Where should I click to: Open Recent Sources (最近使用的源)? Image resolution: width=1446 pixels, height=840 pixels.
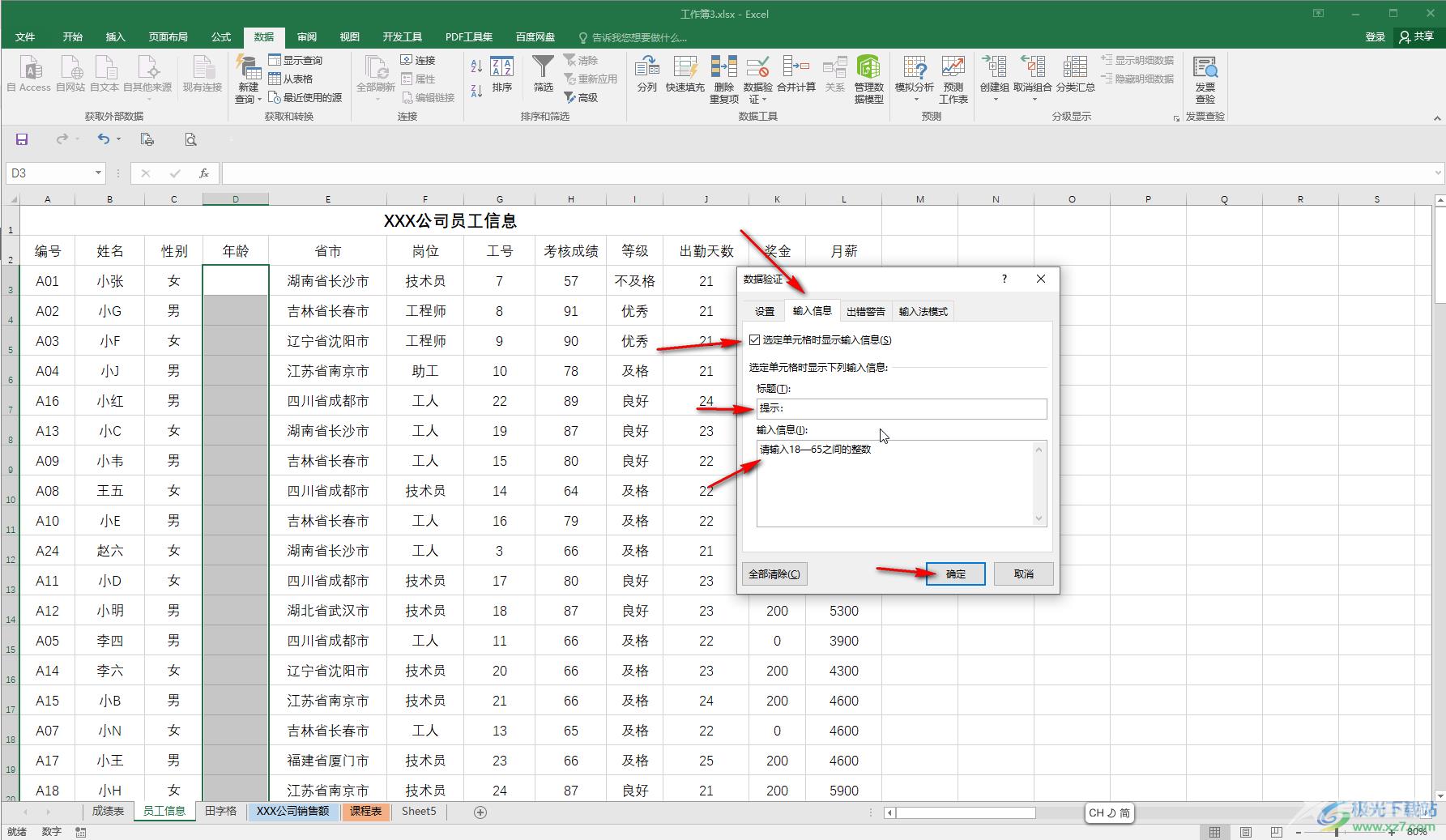coord(305,97)
